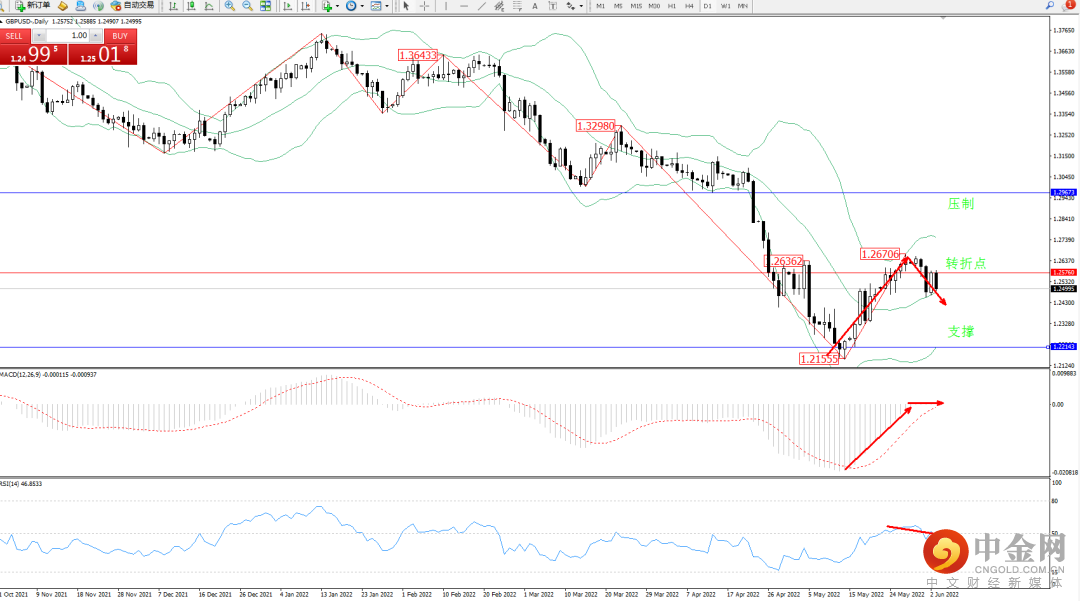Zoom out on the chart

tap(247, 6)
